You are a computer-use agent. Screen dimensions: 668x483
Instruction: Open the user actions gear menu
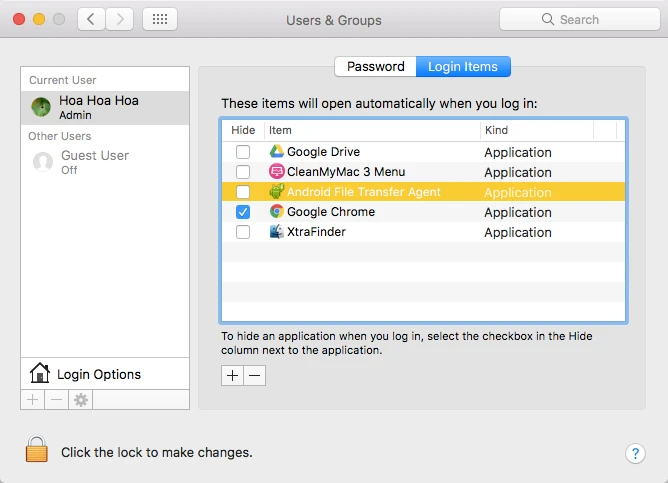(x=81, y=400)
